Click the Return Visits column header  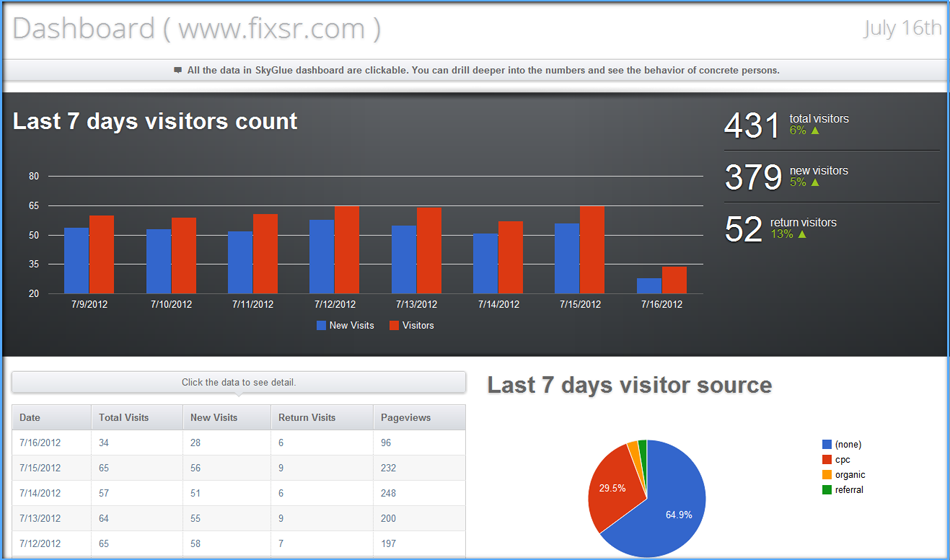click(322, 418)
